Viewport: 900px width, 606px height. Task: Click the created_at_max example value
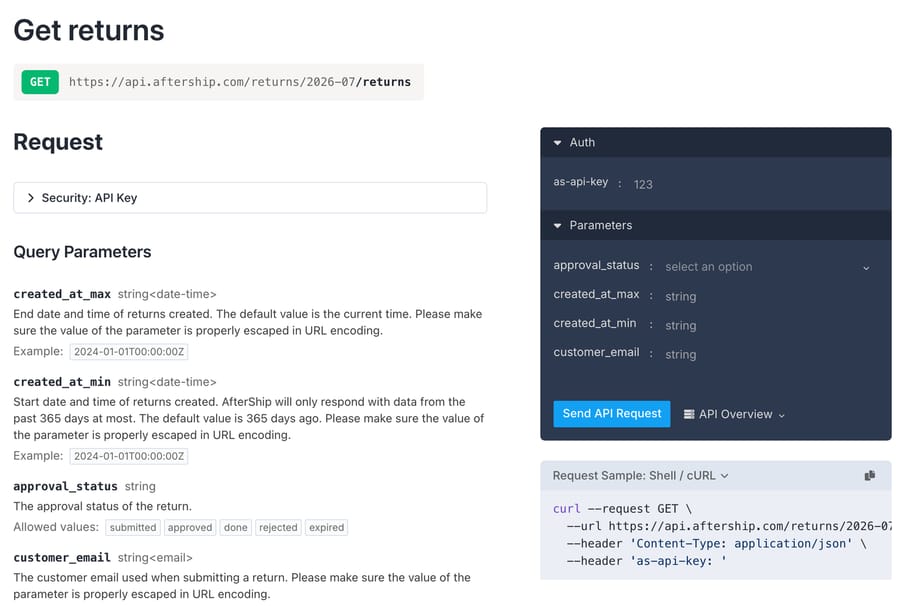coord(129,352)
